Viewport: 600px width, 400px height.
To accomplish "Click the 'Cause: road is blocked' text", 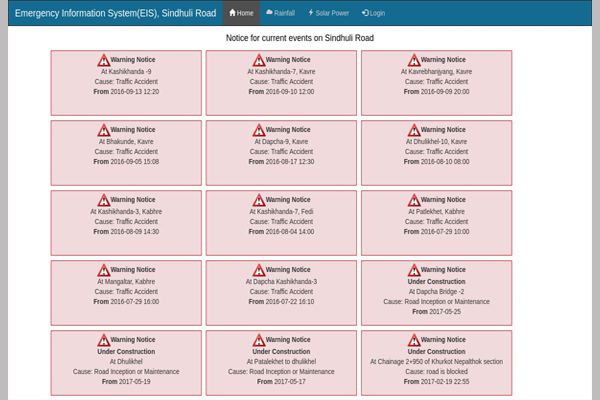I will [x=436, y=372].
